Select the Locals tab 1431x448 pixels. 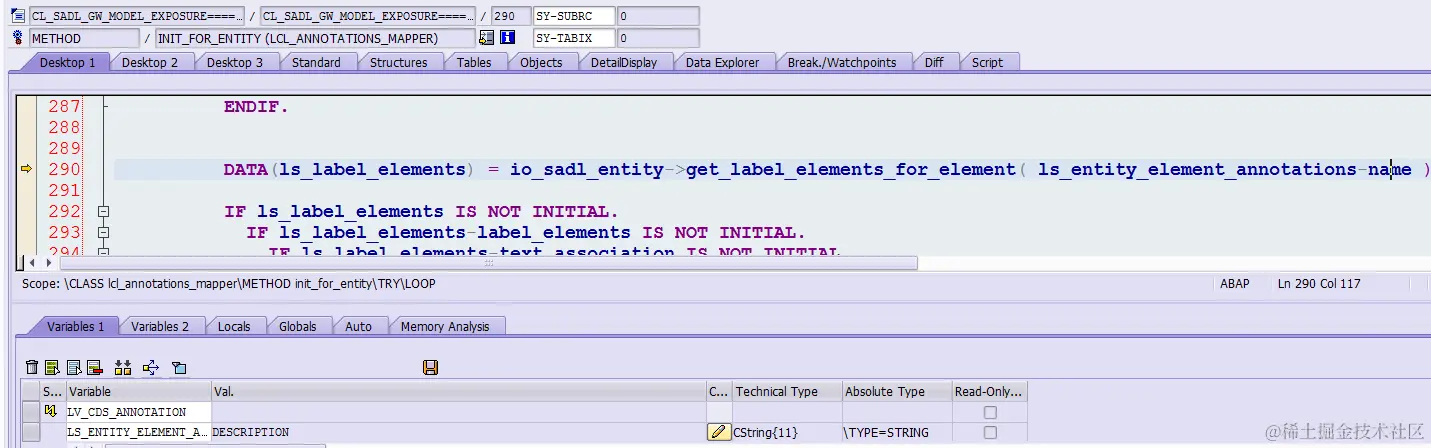(234, 326)
